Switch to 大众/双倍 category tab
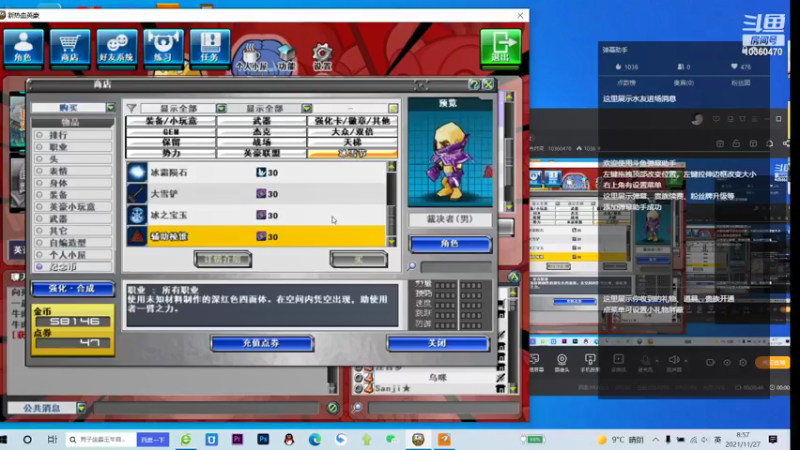800x450 pixels. pos(352,132)
